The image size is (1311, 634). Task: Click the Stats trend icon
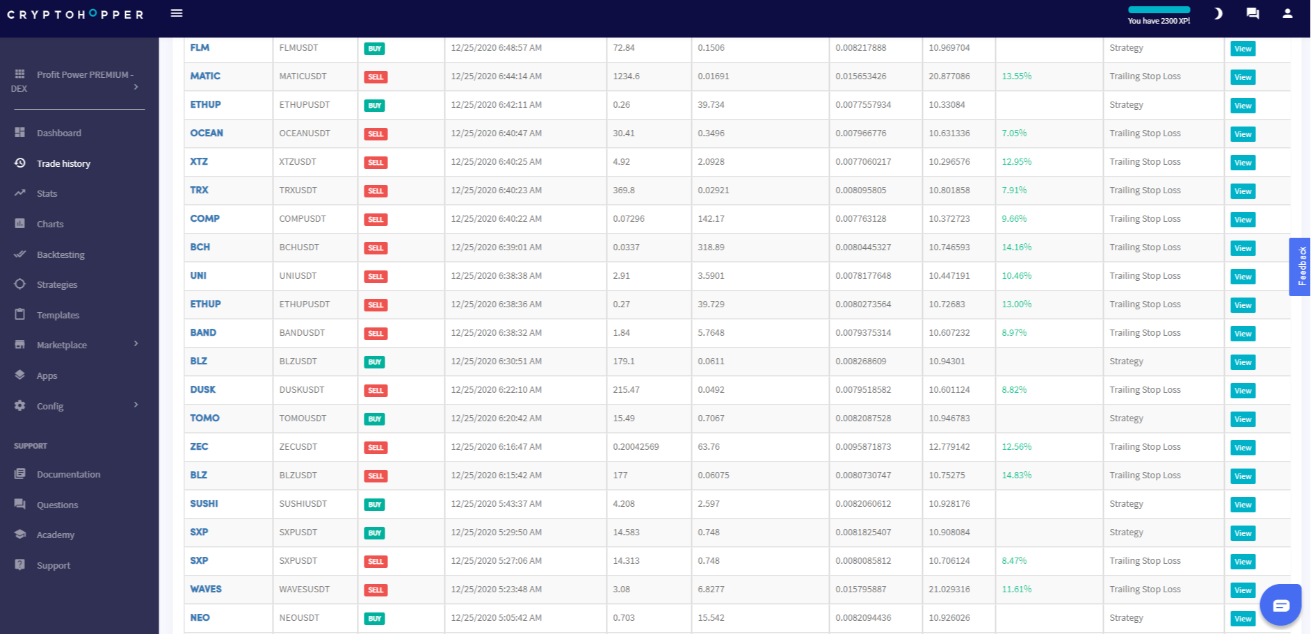(19, 193)
